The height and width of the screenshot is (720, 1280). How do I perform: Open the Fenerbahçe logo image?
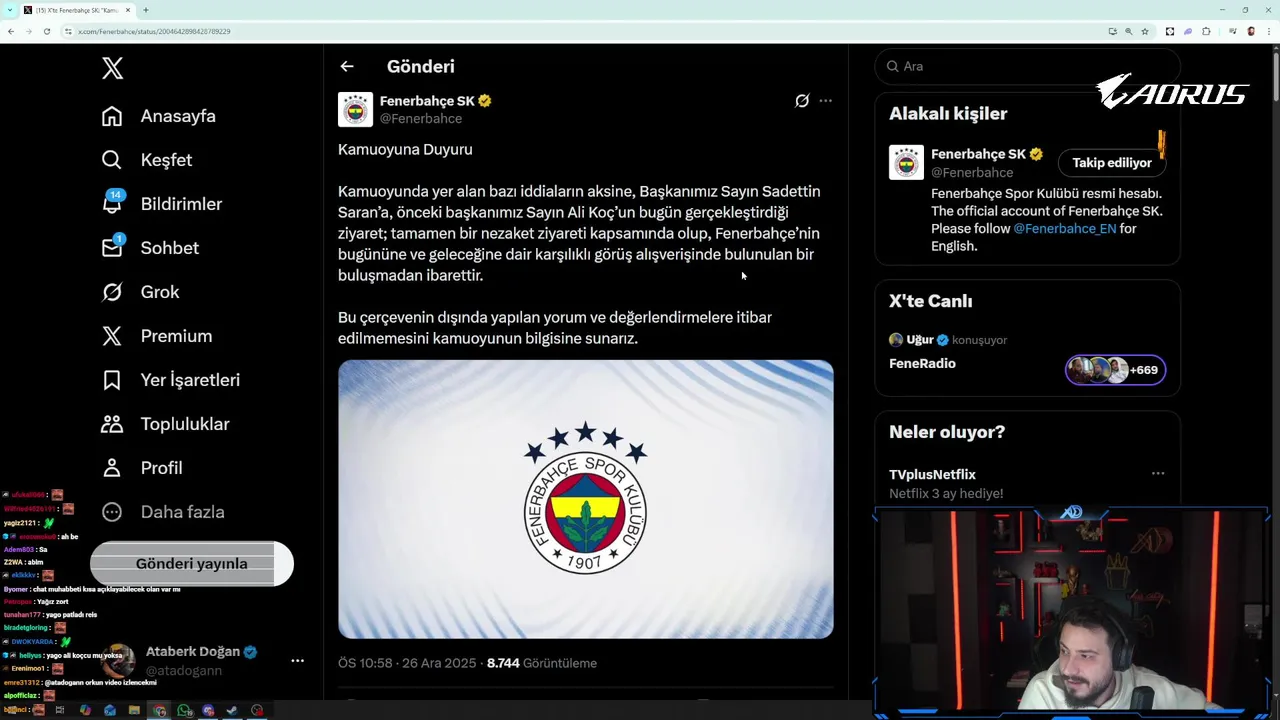[x=586, y=499]
